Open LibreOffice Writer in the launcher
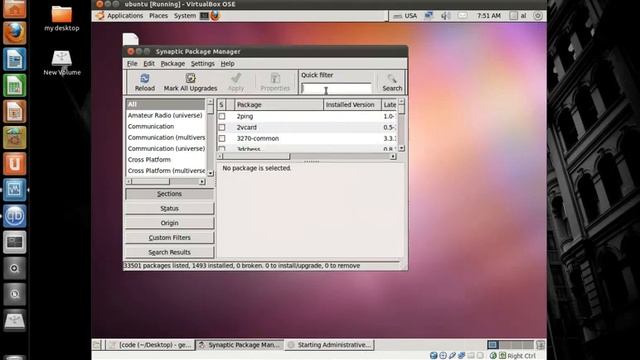This screenshot has width=640, height=360. click(x=14, y=59)
